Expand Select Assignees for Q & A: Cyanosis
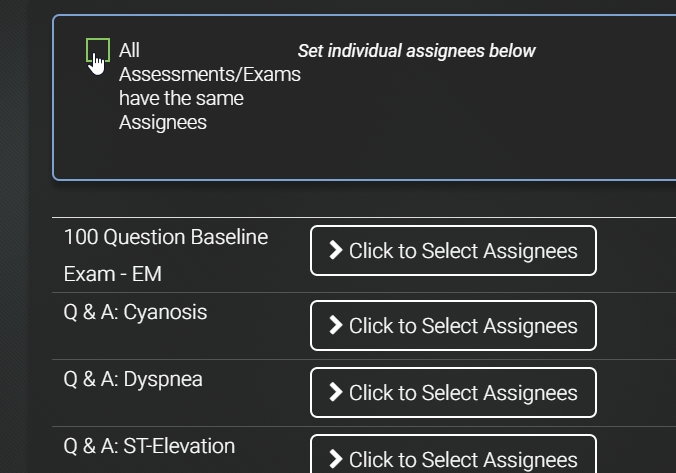 tap(453, 326)
